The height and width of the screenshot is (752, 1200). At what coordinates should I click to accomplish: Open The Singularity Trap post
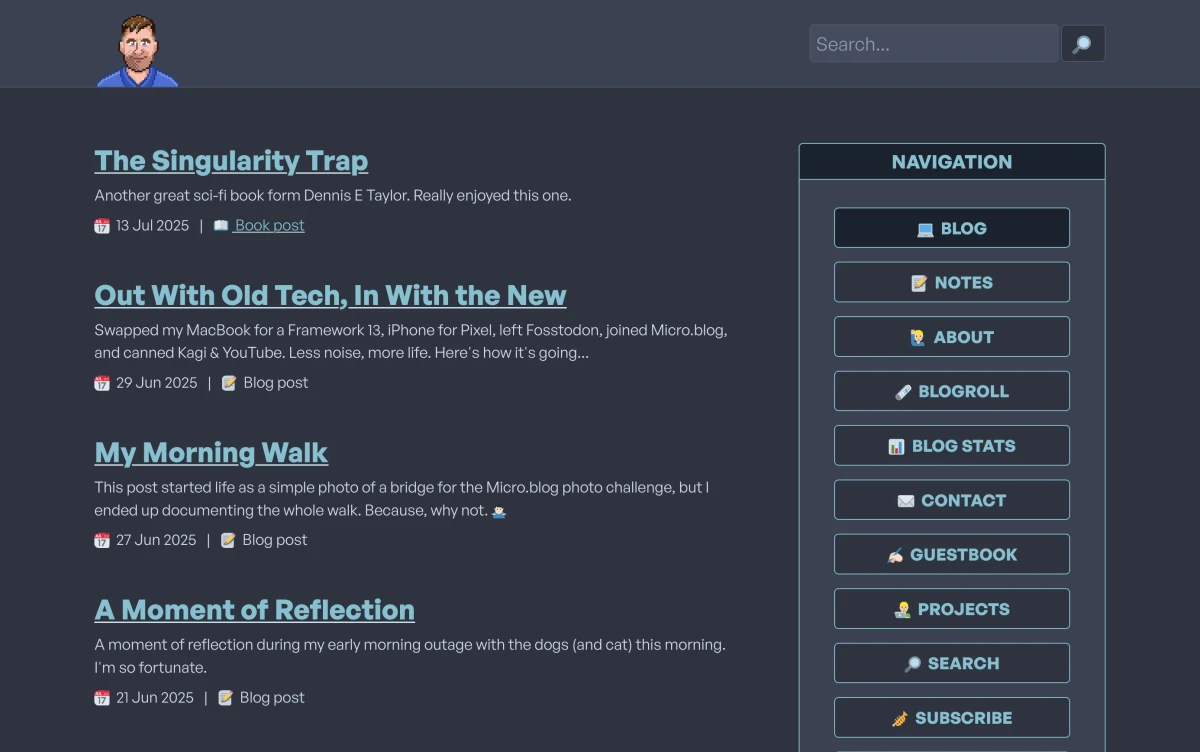click(231, 161)
